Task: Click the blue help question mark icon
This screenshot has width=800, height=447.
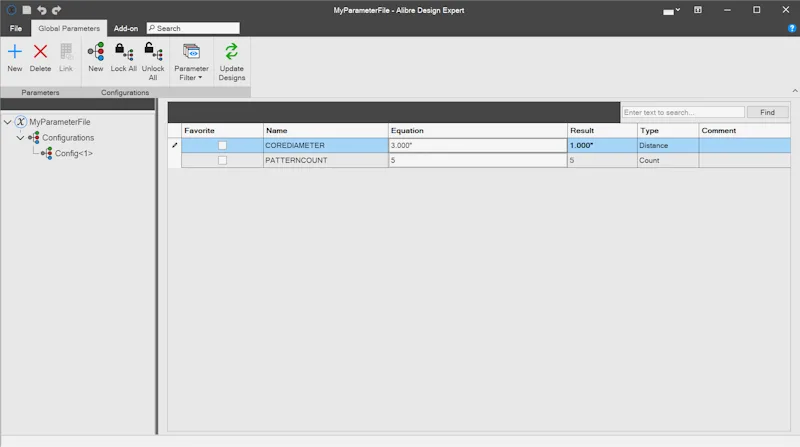Action: pos(792,29)
